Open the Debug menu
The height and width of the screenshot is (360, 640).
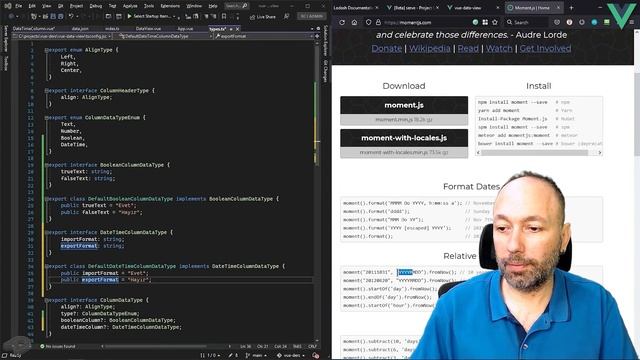[x=96, y=6]
